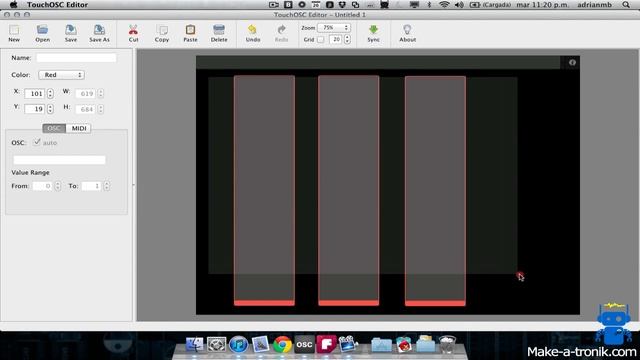The width and height of the screenshot is (640, 360).
Task: Switch to the OSC tab
Action: click(54, 128)
